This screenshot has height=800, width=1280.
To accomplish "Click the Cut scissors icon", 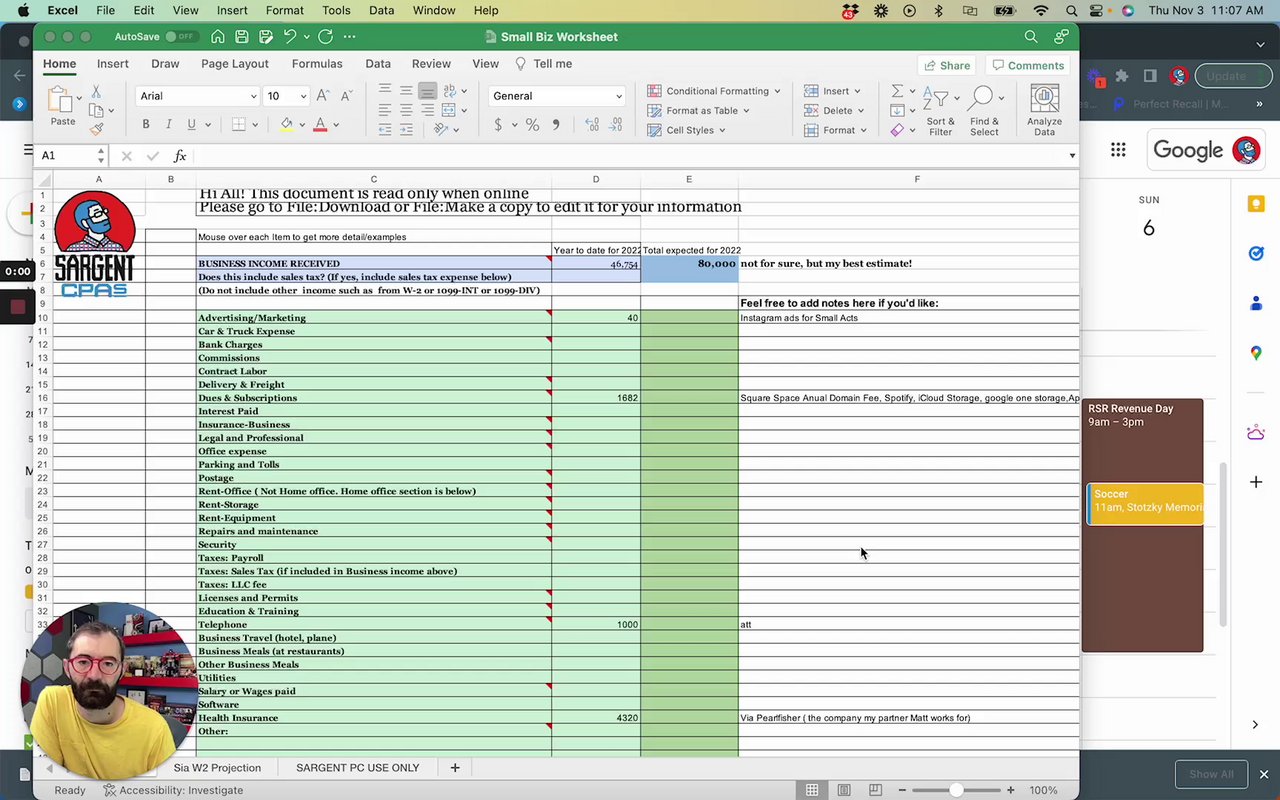I will 96,91.
